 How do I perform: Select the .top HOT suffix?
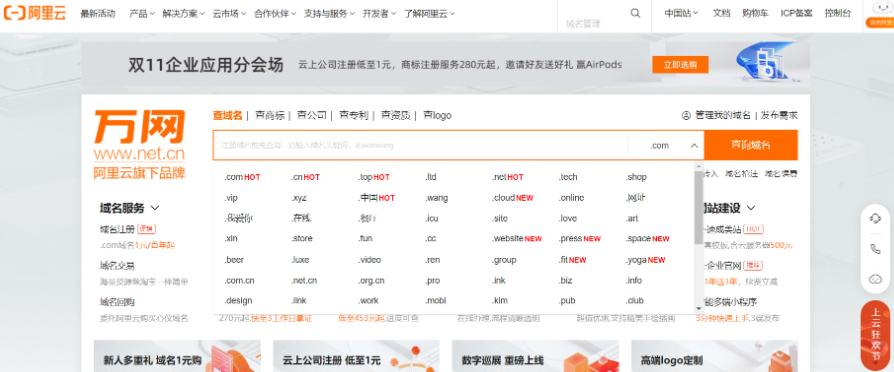tap(373, 177)
